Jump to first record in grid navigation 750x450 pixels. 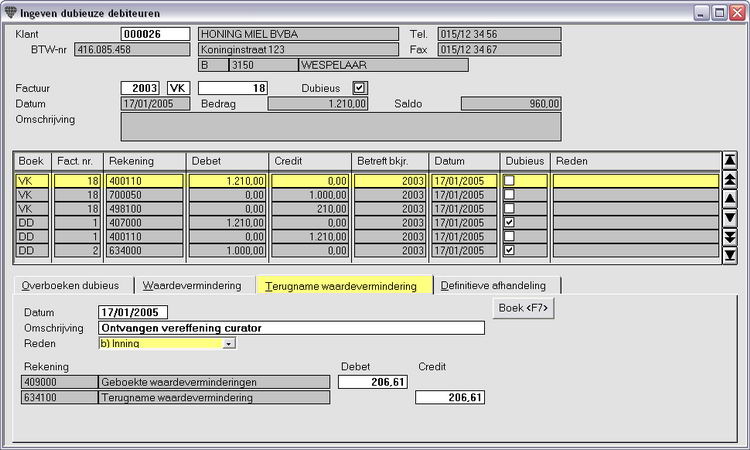point(729,160)
